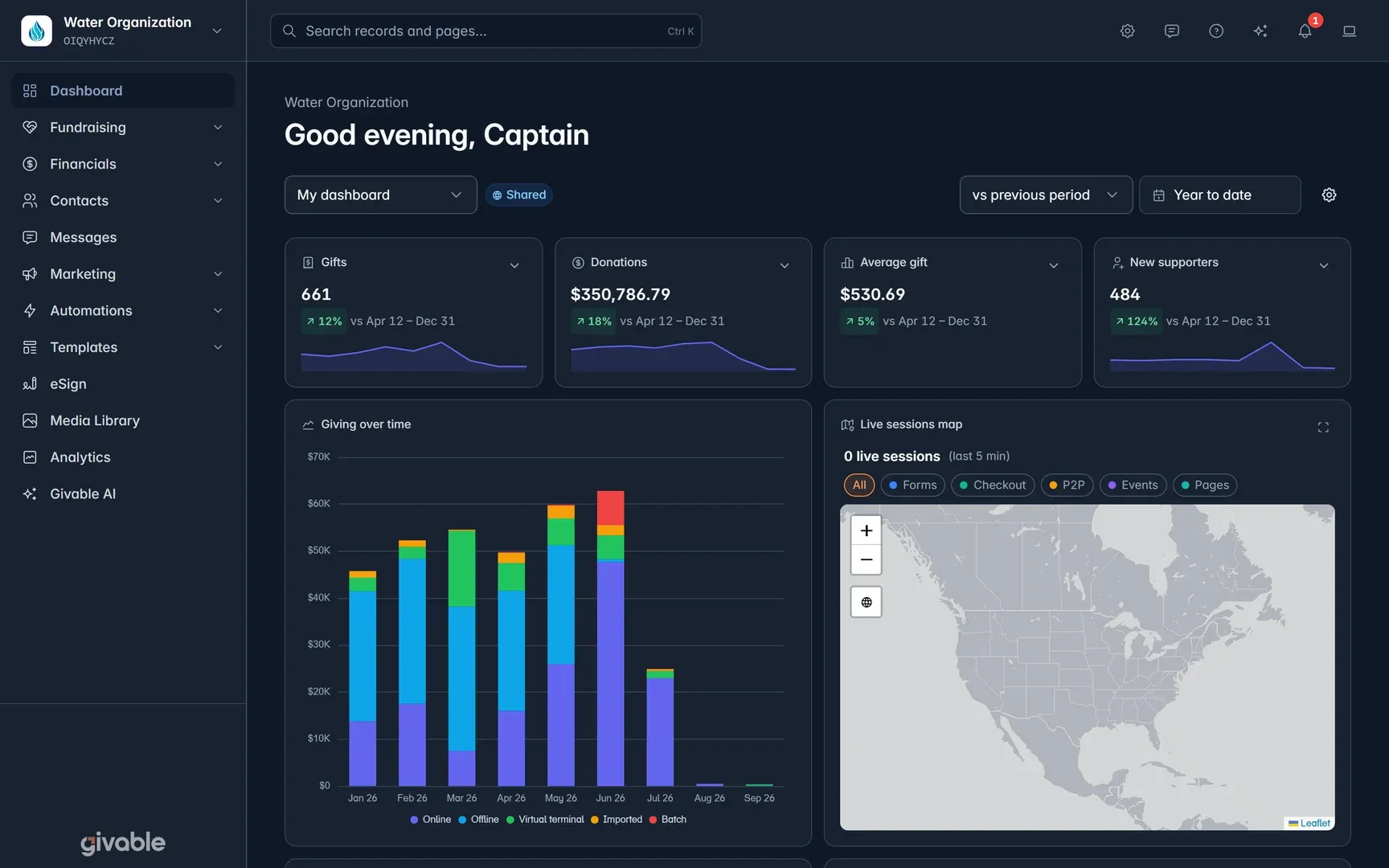Click the Water Organization droplet logo
This screenshot has width=1389, height=868.
pyautogui.click(x=36, y=31)
